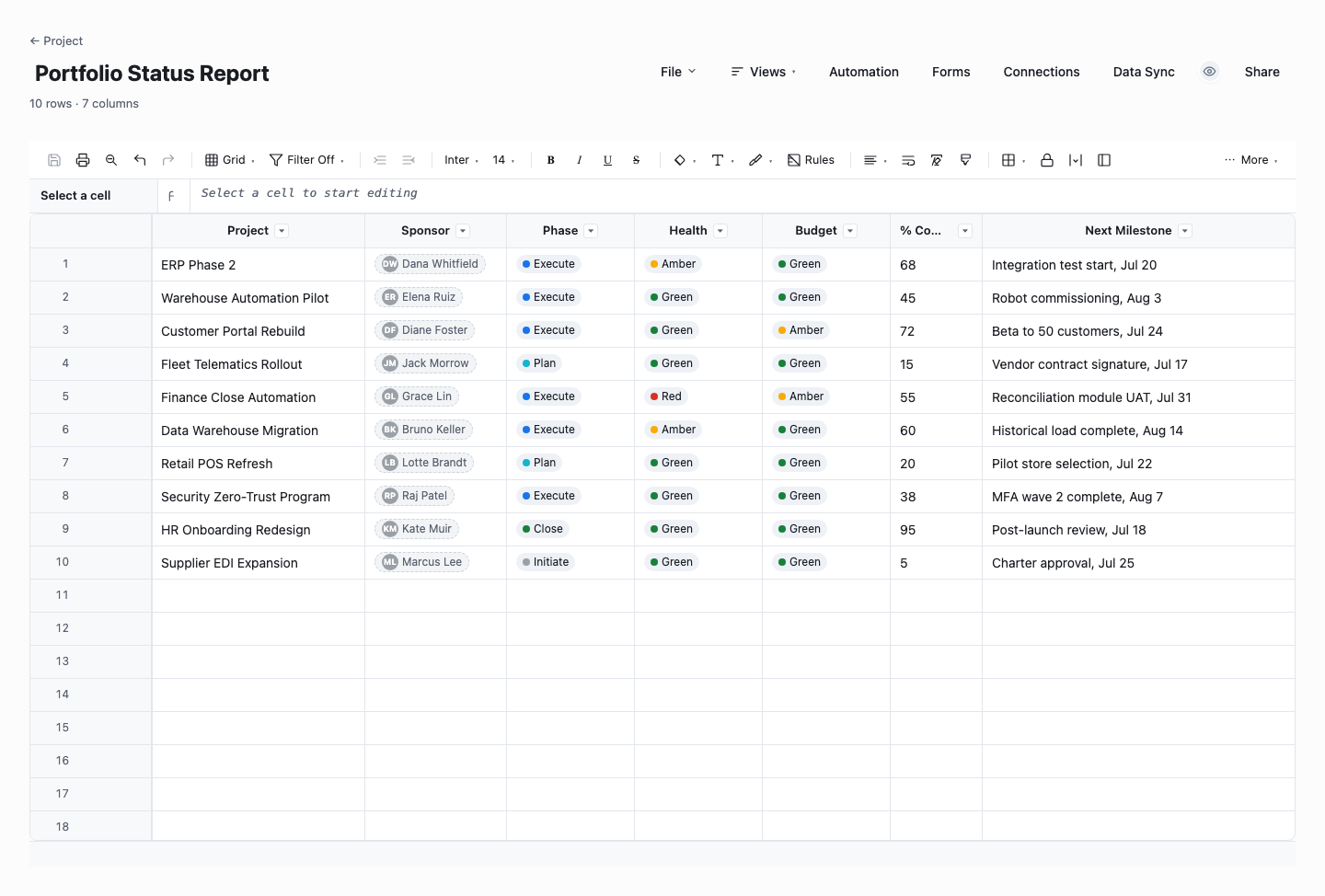Click the lock icon in toolbar
The image size is (1325, 896).
[1047, 160]
